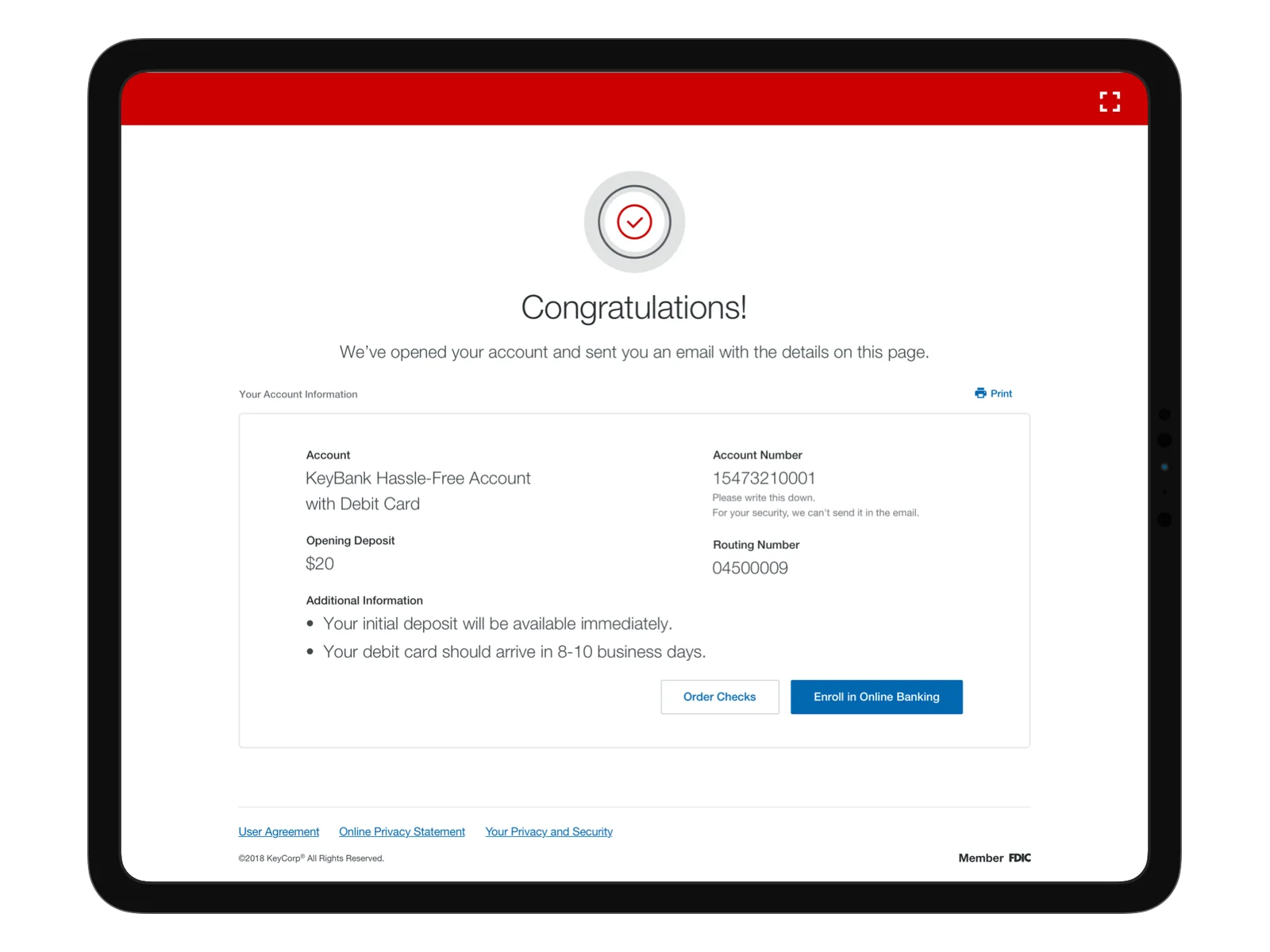Screen dimensions: 1270x952
Task: Click the fullscreen expand icon
Action: tap(1110, 102)
